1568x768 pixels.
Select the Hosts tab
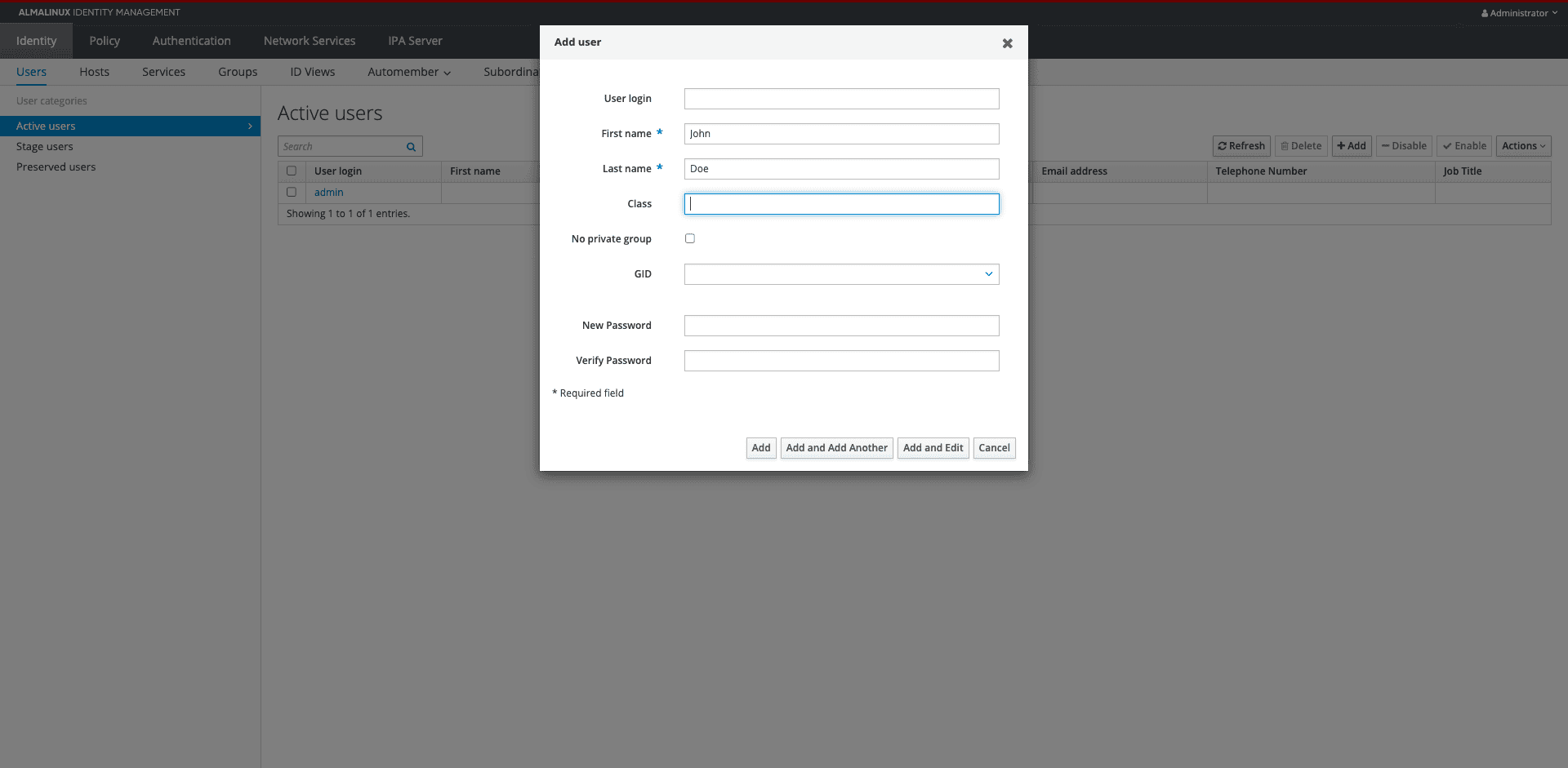[94, 72]
